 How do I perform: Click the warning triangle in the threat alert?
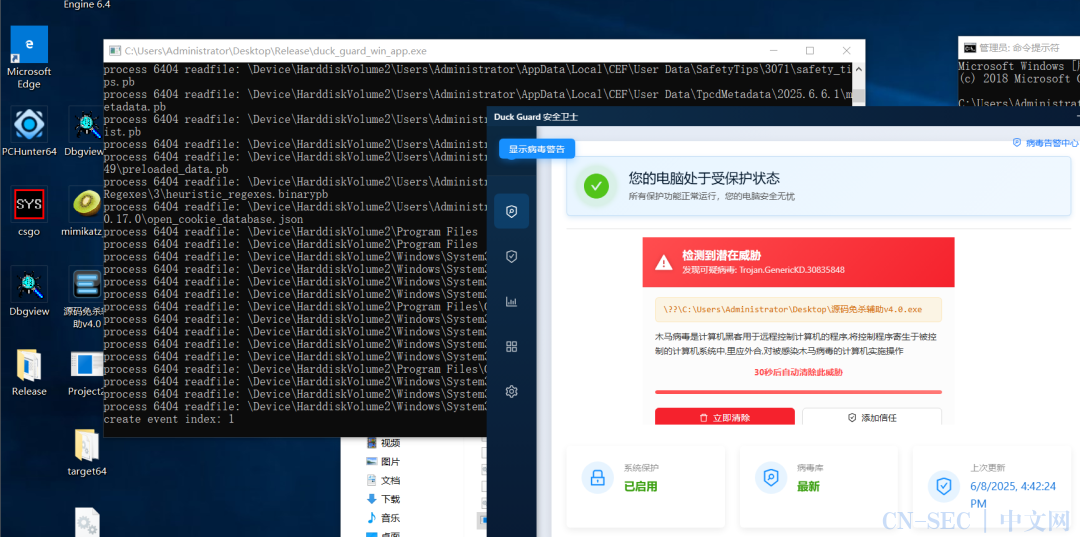663,262
